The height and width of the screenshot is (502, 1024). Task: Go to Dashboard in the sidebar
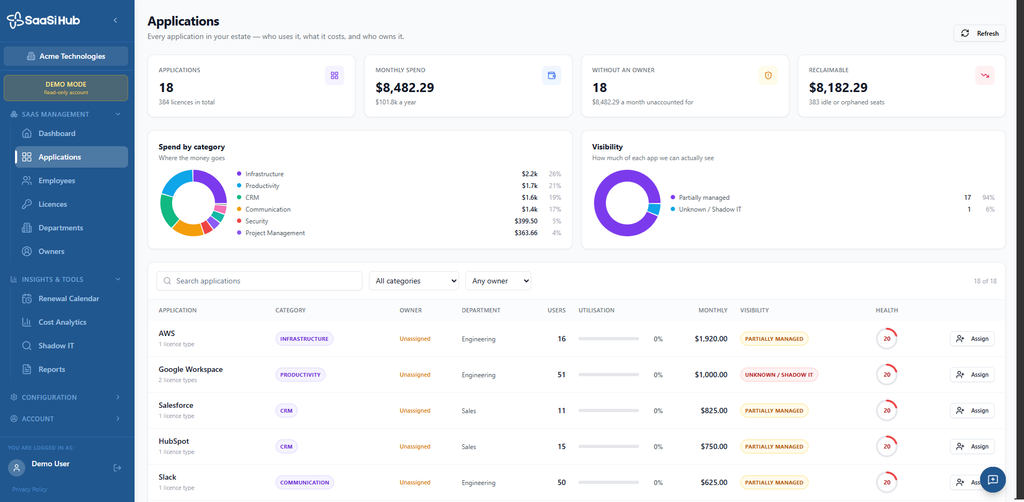coord(72,133)
